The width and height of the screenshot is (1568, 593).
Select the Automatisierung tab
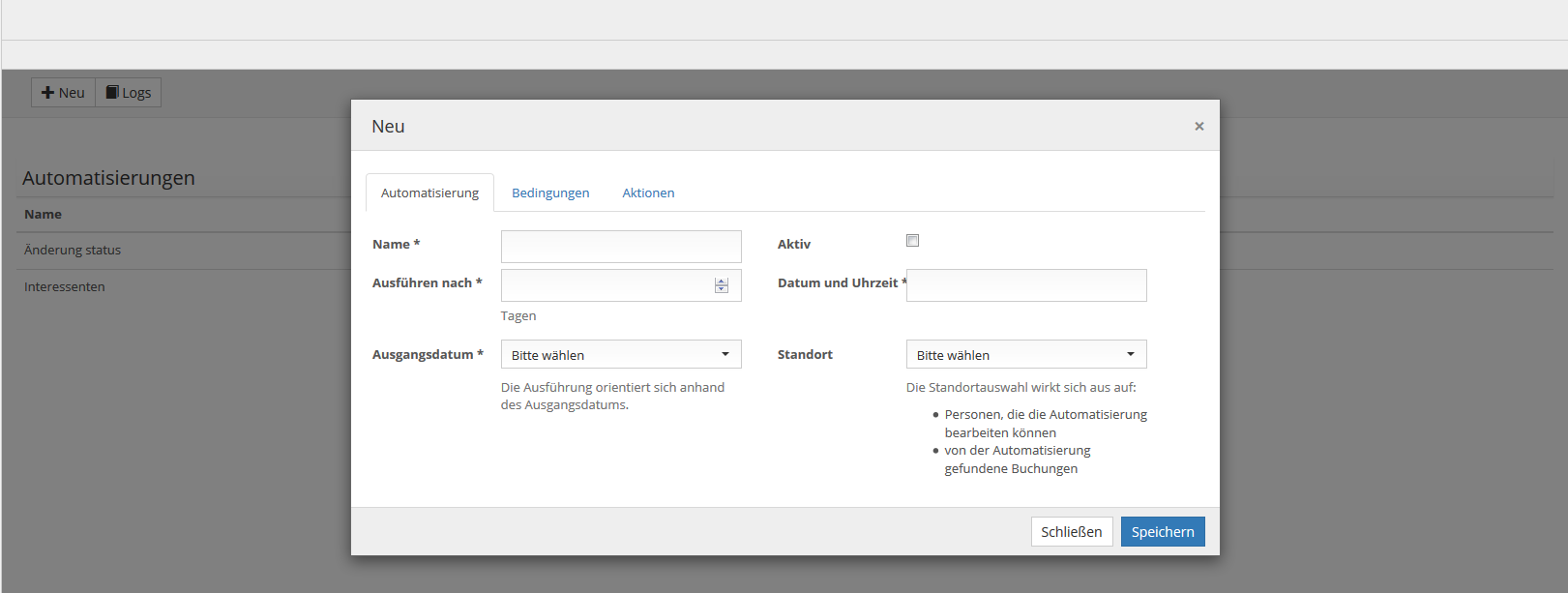click(x=429, y=193)
